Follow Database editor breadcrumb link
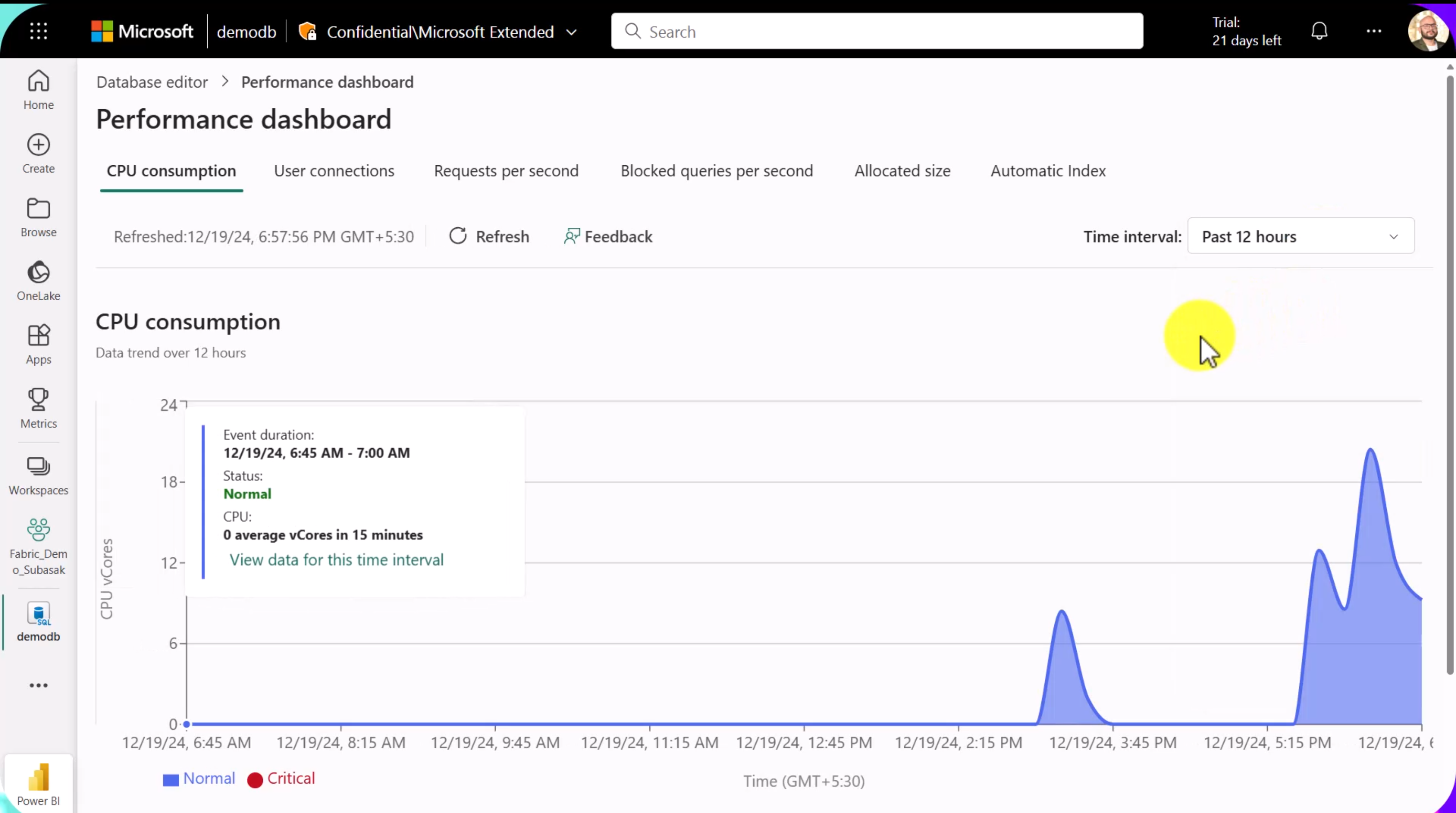Viewport: 1456px width, 813px height. point(152,82)
